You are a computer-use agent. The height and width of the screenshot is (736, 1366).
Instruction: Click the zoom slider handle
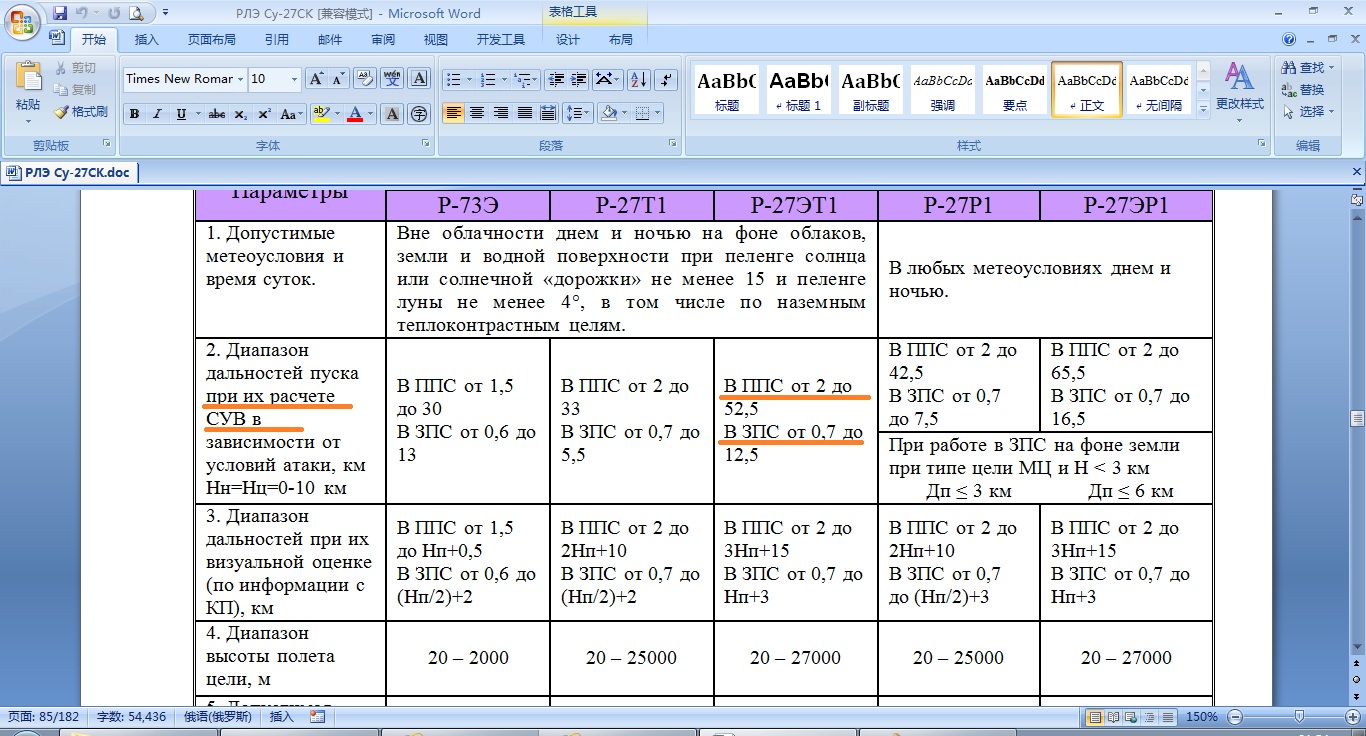(x=1298, y=717)
